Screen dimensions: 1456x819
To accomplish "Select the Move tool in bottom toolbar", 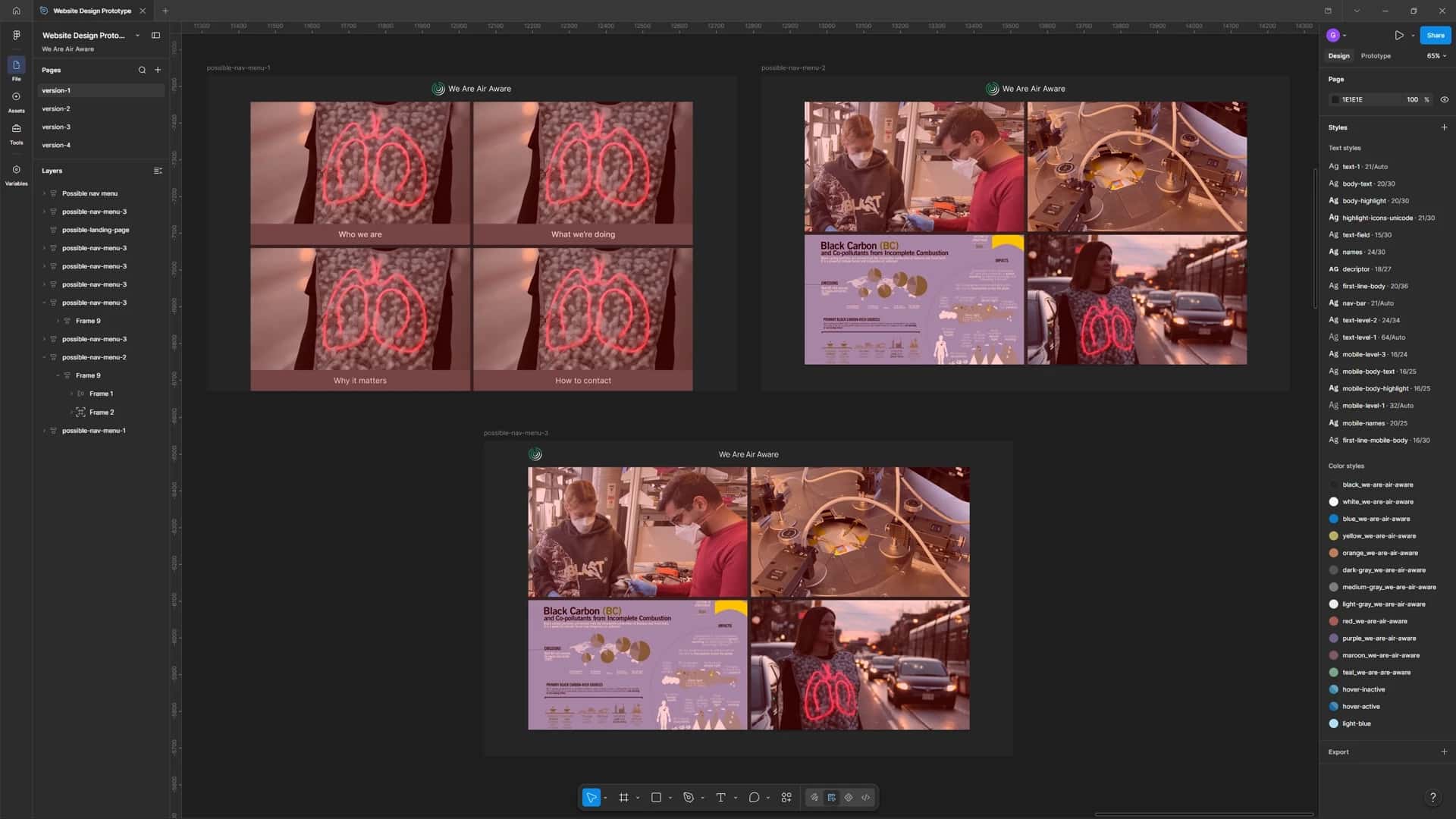I will coord(591,797).
